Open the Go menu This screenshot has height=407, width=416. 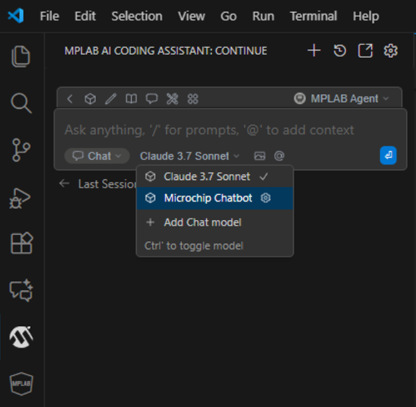tap(228, 16)
